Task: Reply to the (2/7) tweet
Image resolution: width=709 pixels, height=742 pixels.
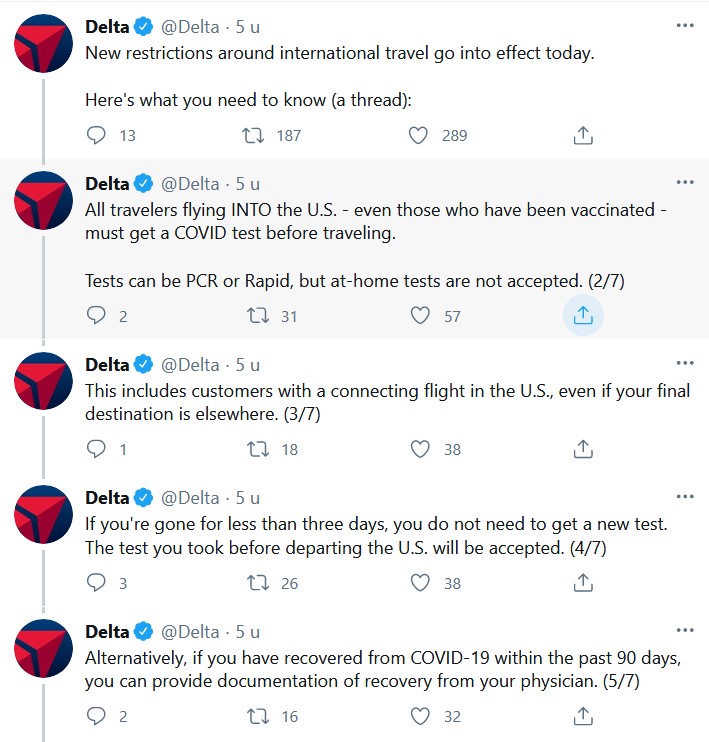Action: pos(97,316)
